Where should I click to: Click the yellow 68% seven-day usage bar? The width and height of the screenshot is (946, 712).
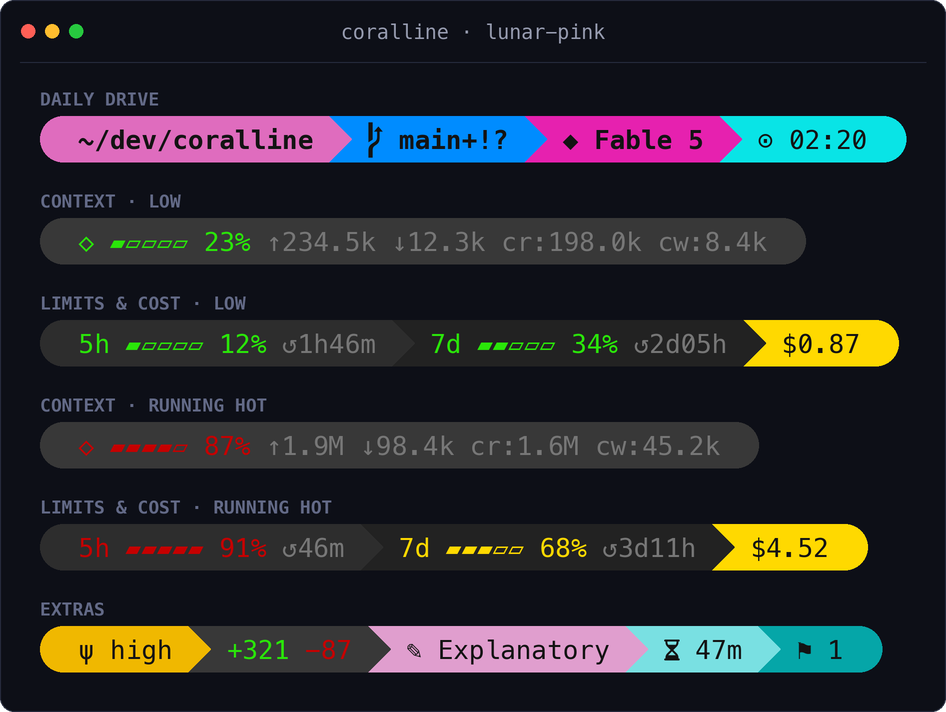click(x=484, y=550)
